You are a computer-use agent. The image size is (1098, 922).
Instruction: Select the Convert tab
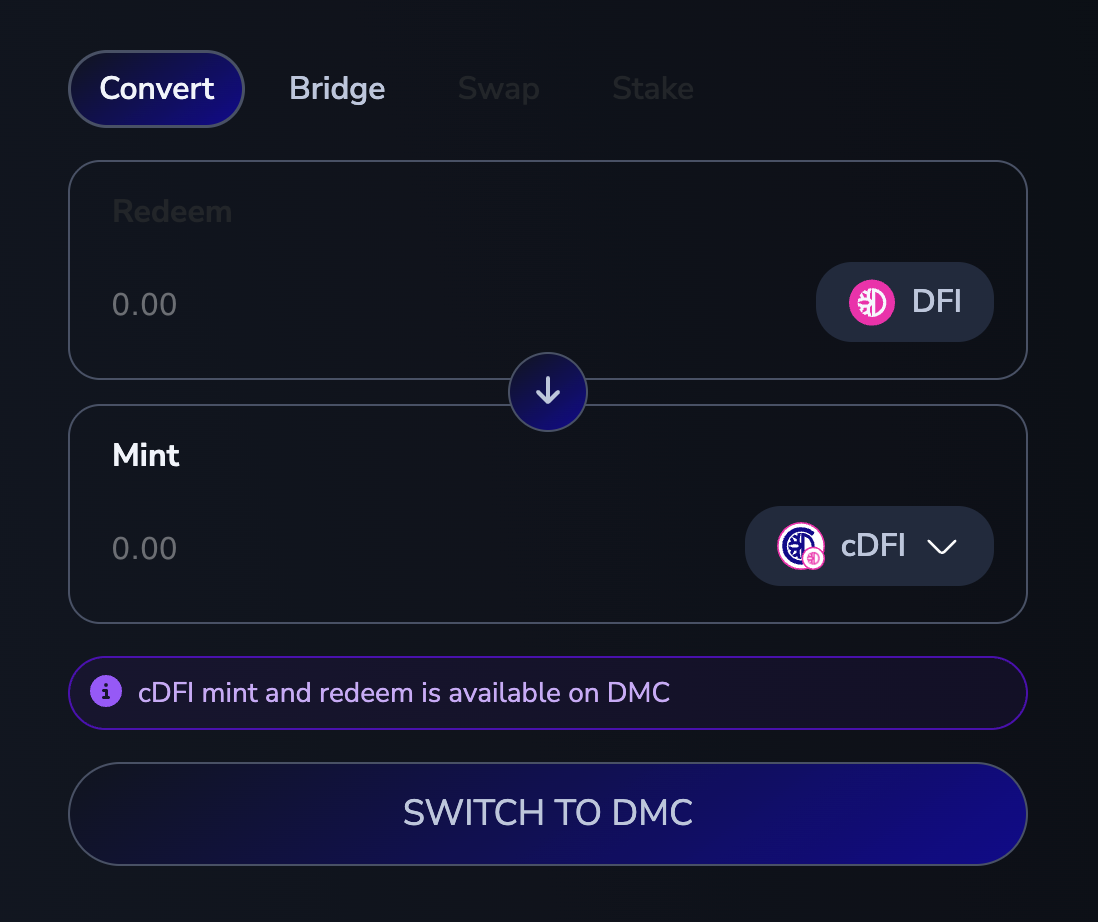pos(157,89)
